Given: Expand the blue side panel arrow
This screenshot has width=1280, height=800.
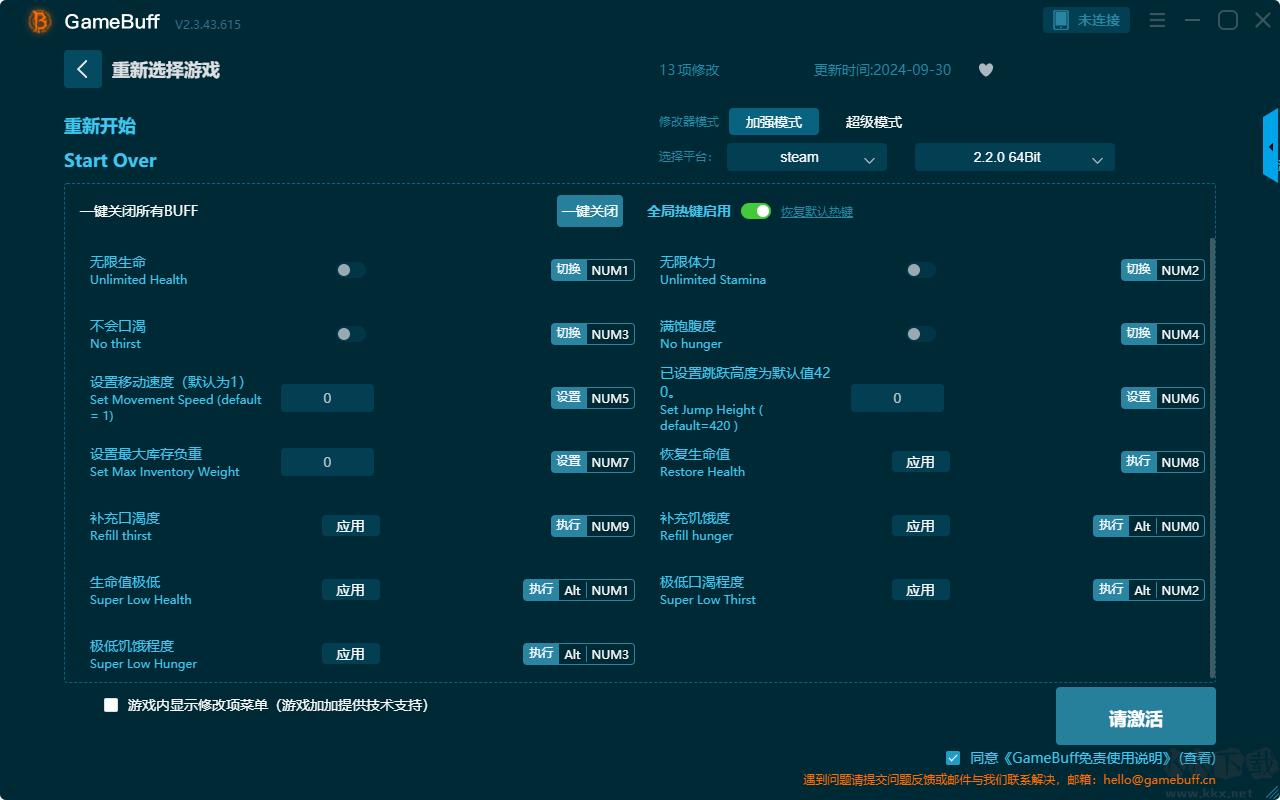Looking at the screenshot, I should coord(1271,146).
